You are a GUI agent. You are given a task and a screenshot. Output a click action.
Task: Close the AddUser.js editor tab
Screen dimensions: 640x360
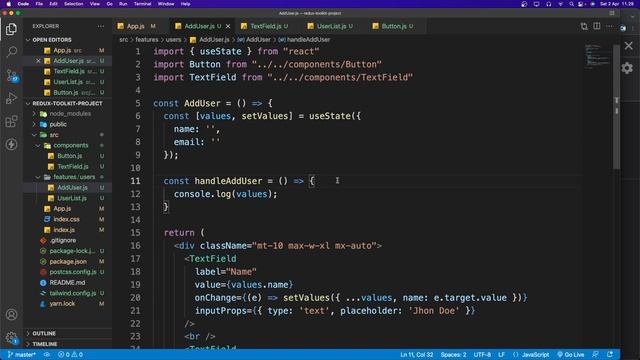coord(228,26)
